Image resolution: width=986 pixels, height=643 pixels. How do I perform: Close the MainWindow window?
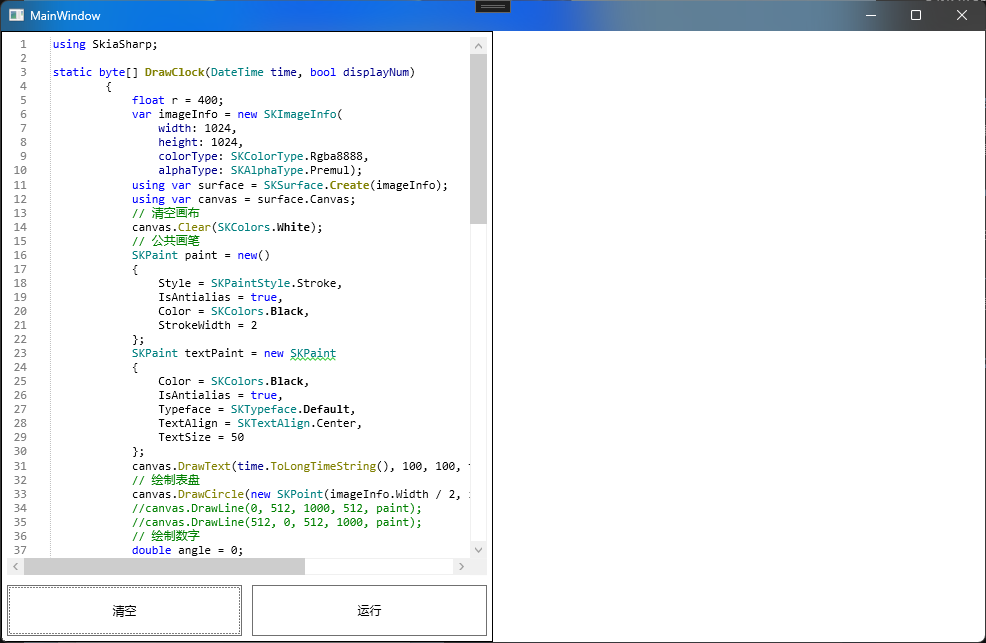click(x=962, y=15)
